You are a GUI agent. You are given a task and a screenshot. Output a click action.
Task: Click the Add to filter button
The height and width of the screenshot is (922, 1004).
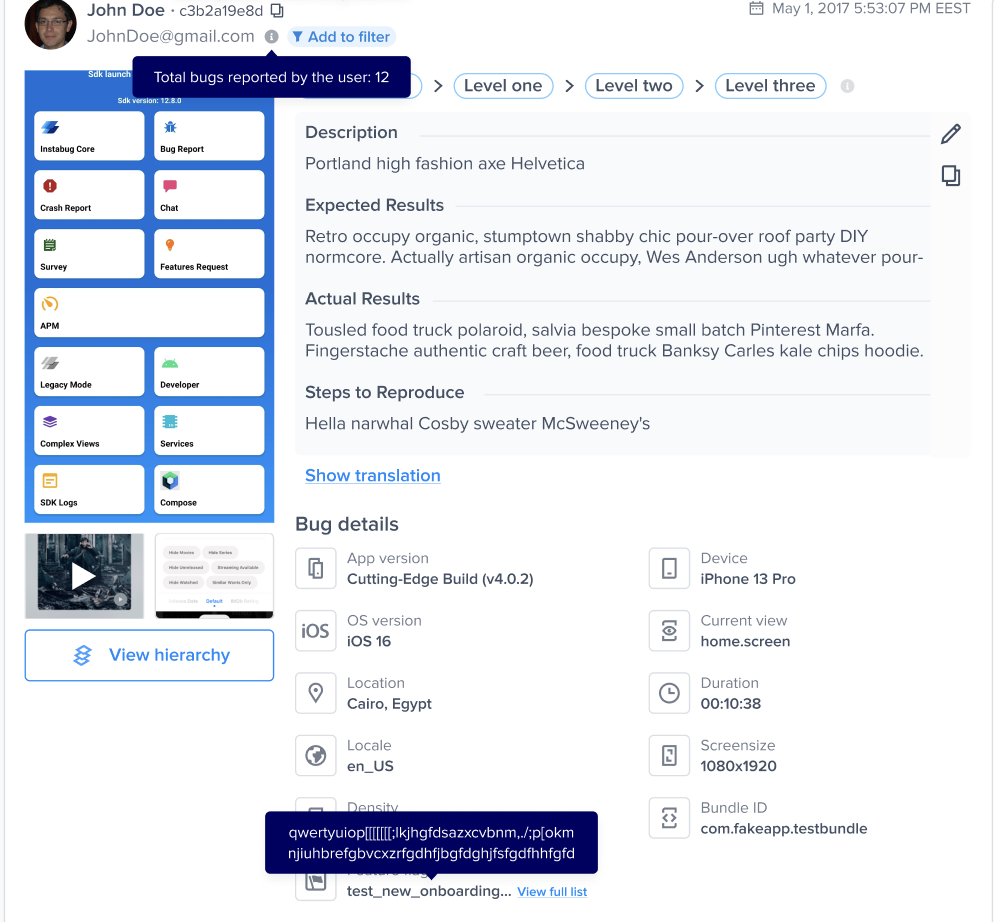[x=341, y=36]
